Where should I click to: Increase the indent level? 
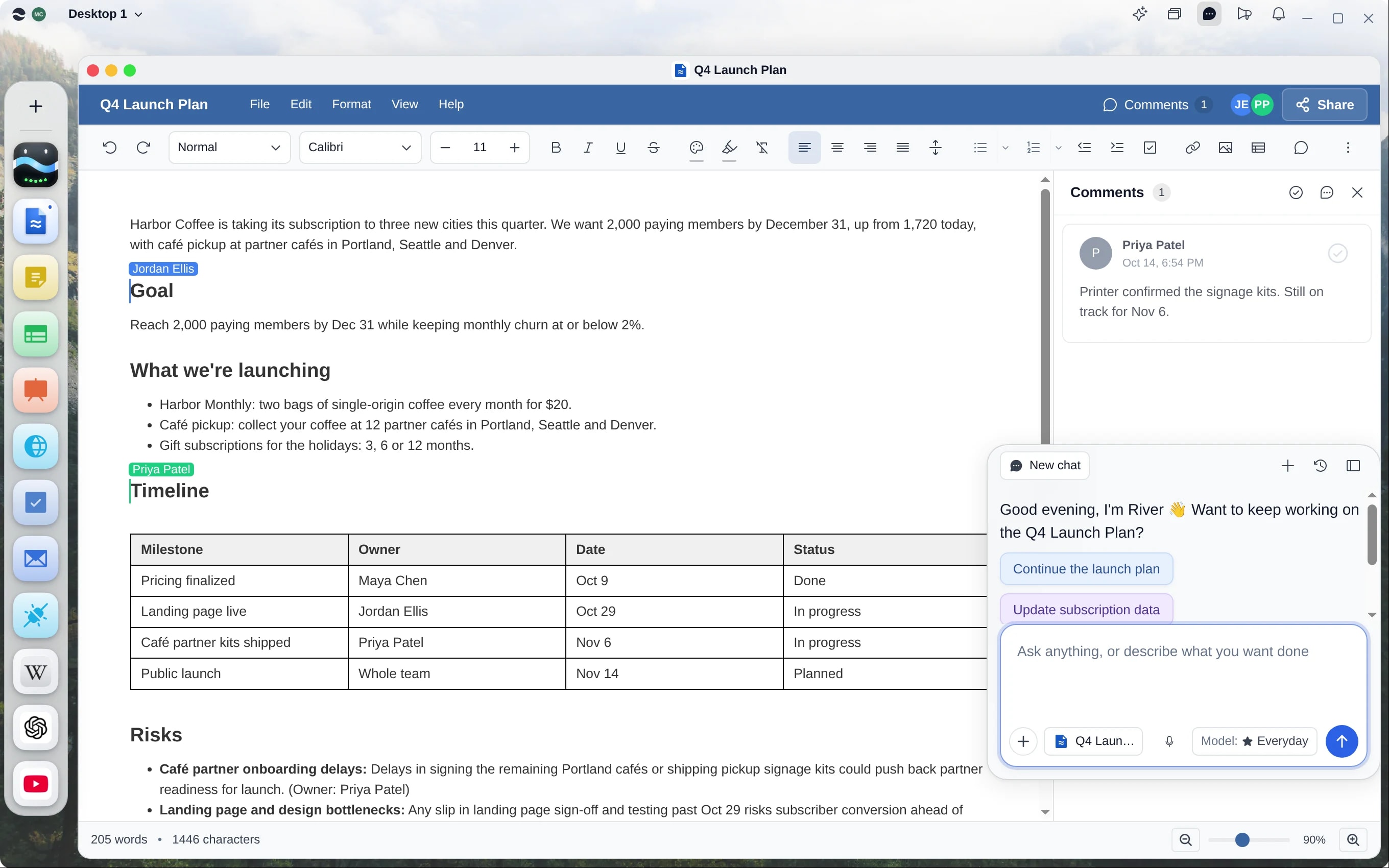tap(1116, 148)
